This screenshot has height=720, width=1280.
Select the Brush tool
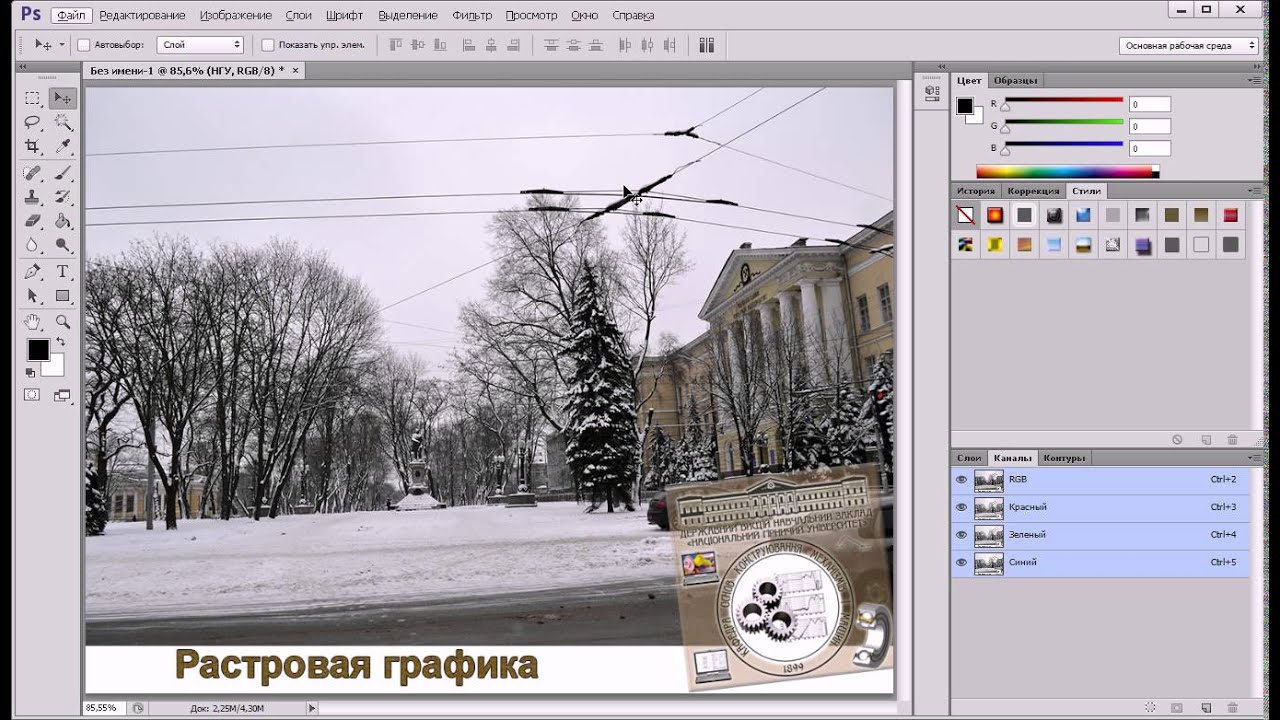click(62, 174)
